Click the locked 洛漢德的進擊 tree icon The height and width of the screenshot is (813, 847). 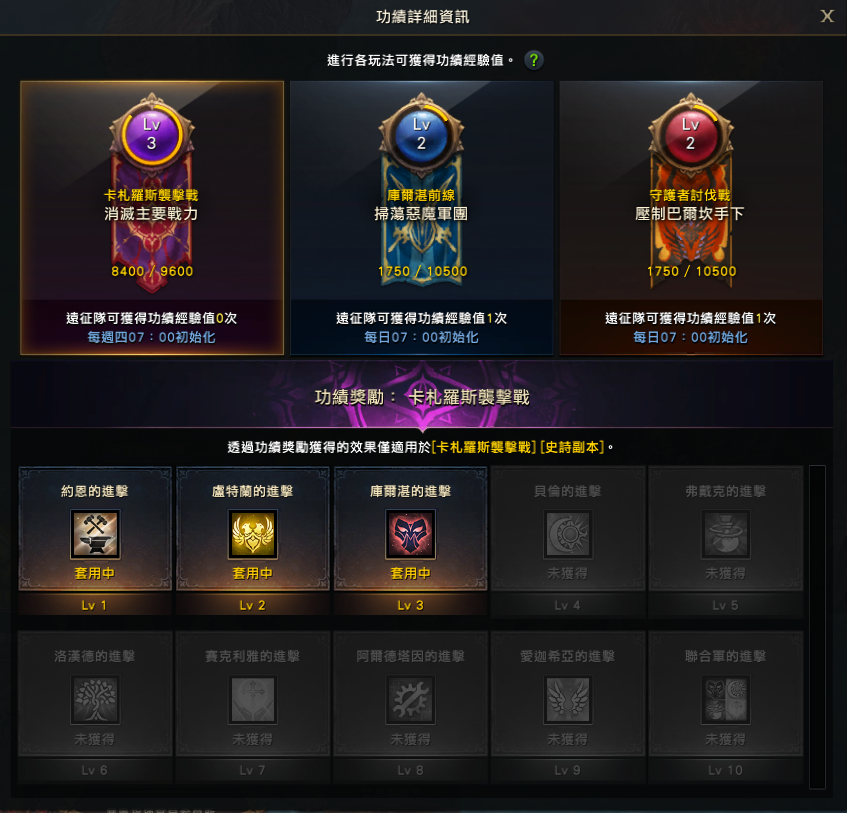(x=95, y=700)
